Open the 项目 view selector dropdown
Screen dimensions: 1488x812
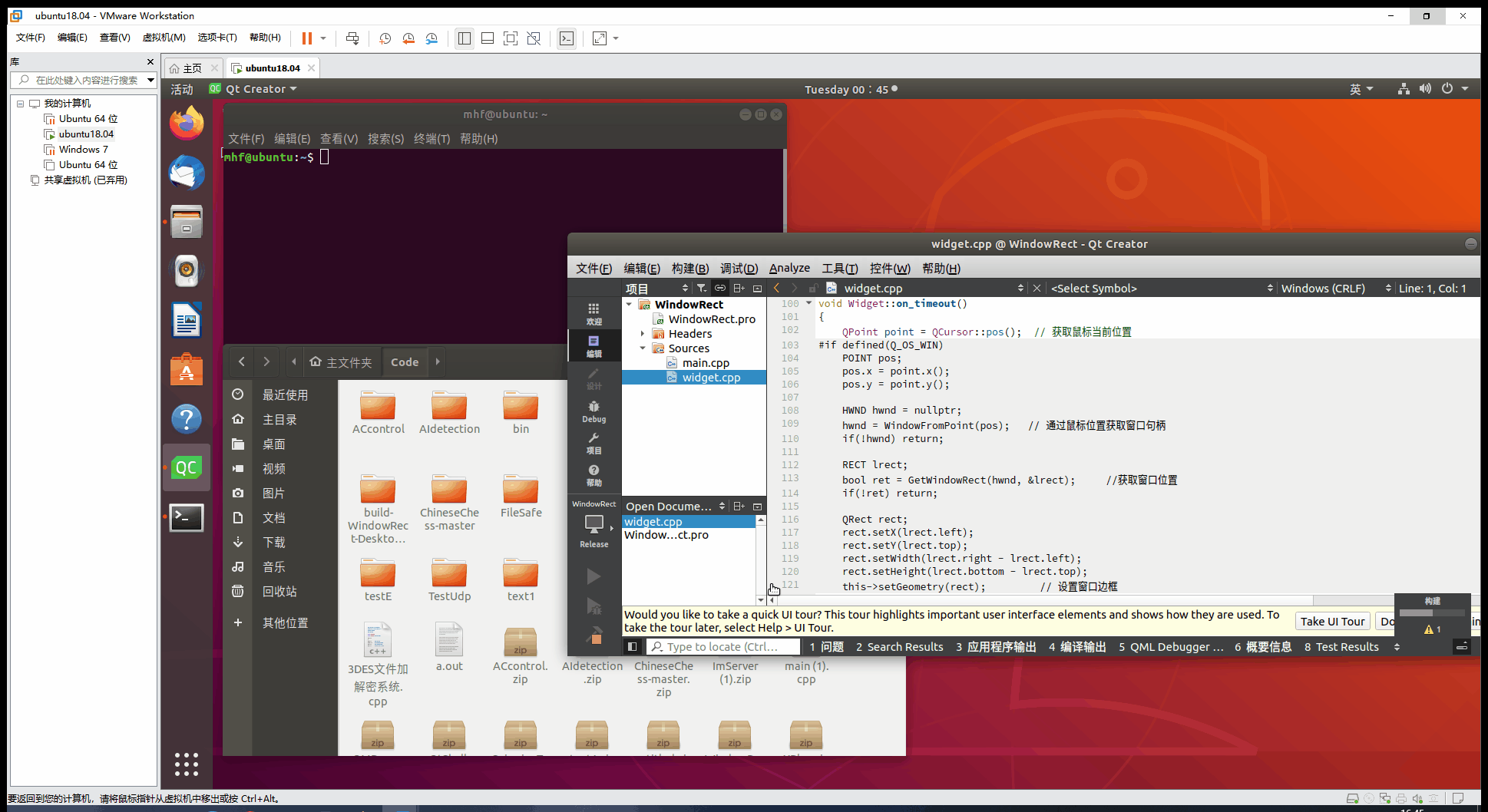657,288
